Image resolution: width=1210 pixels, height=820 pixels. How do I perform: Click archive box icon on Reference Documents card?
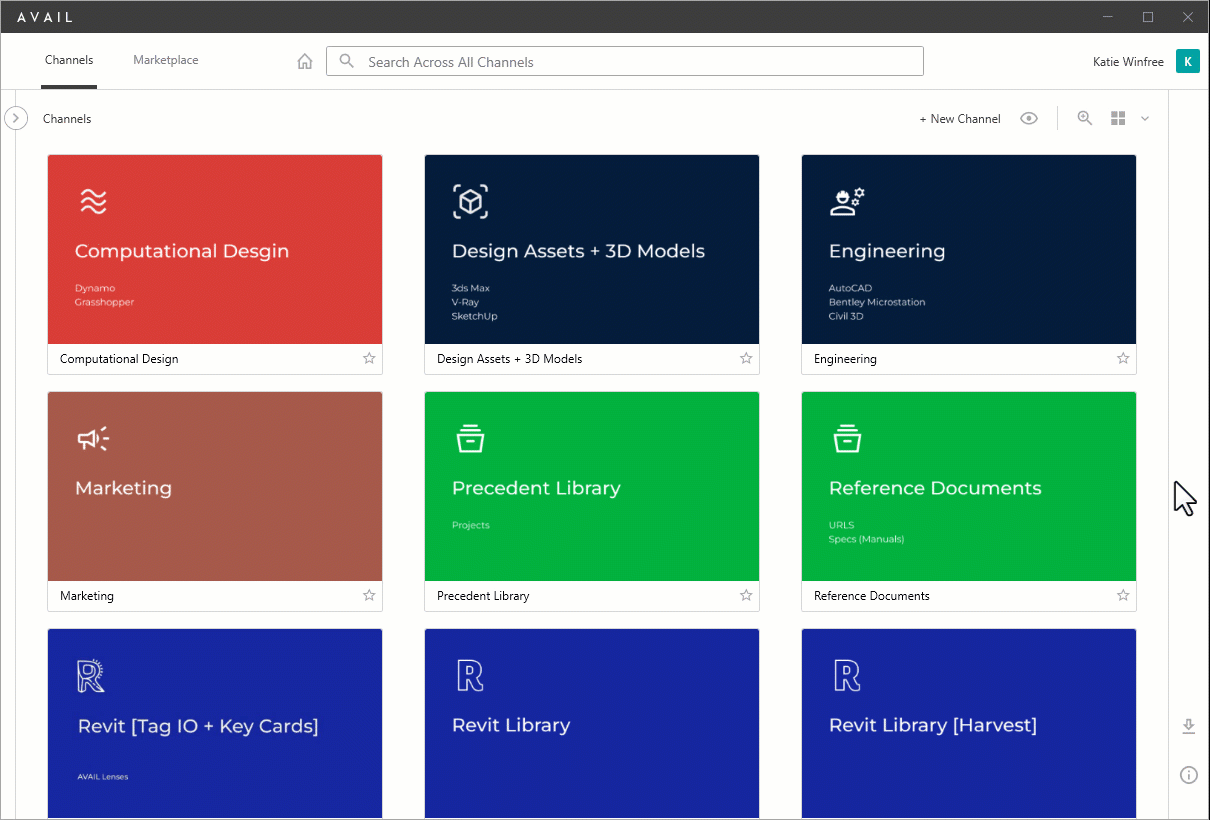coord(847,438)
